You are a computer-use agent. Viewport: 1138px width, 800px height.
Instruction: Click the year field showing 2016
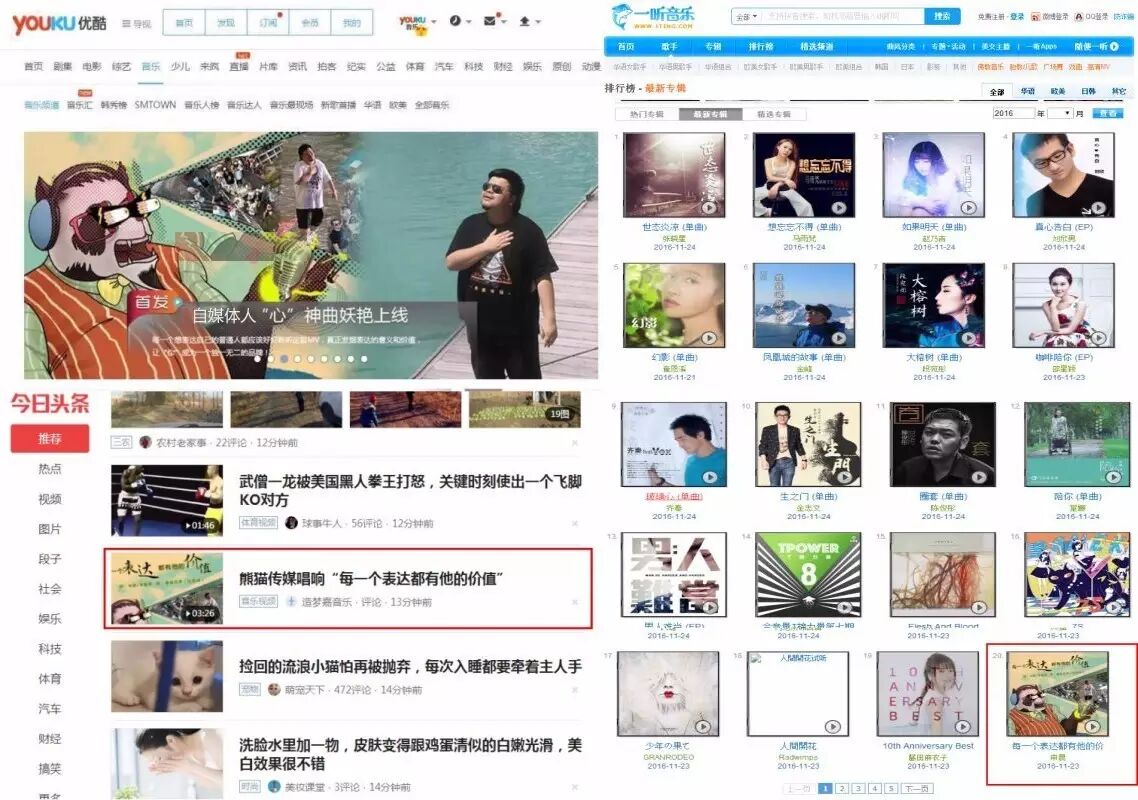point(1013,113)
